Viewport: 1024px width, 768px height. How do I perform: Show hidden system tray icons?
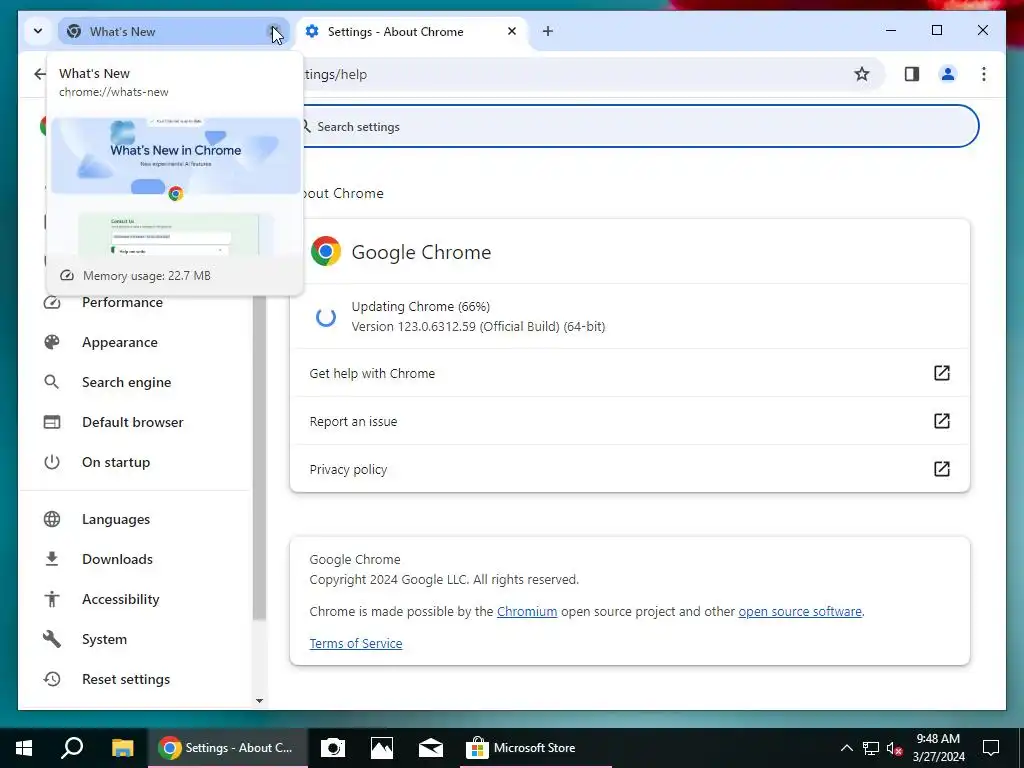[846, 748]
